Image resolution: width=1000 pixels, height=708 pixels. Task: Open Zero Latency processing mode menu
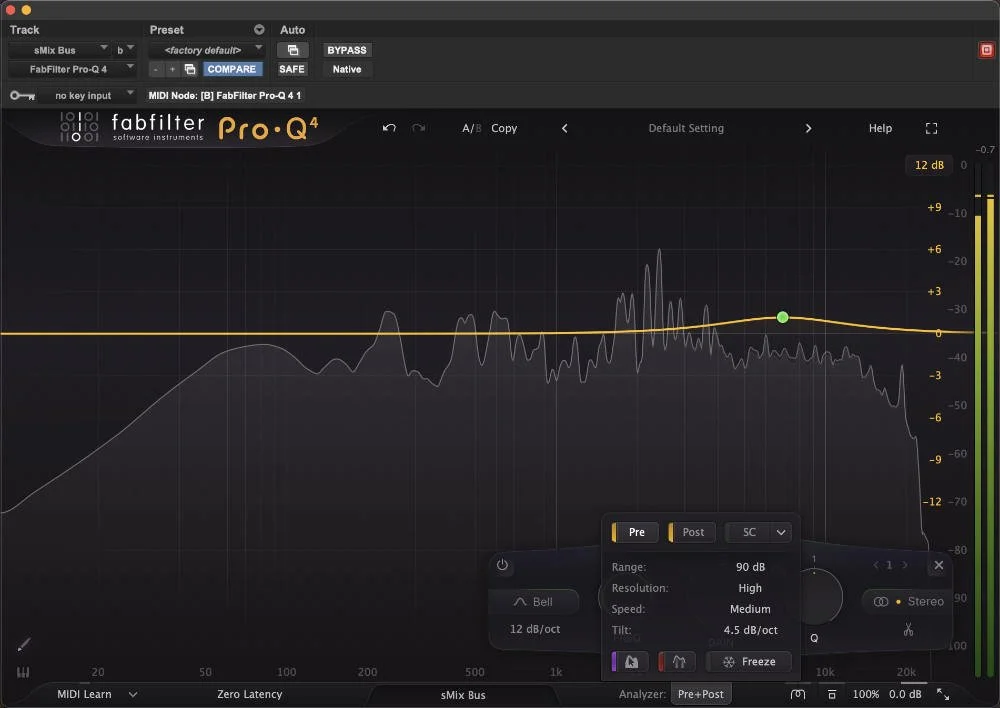249,694
